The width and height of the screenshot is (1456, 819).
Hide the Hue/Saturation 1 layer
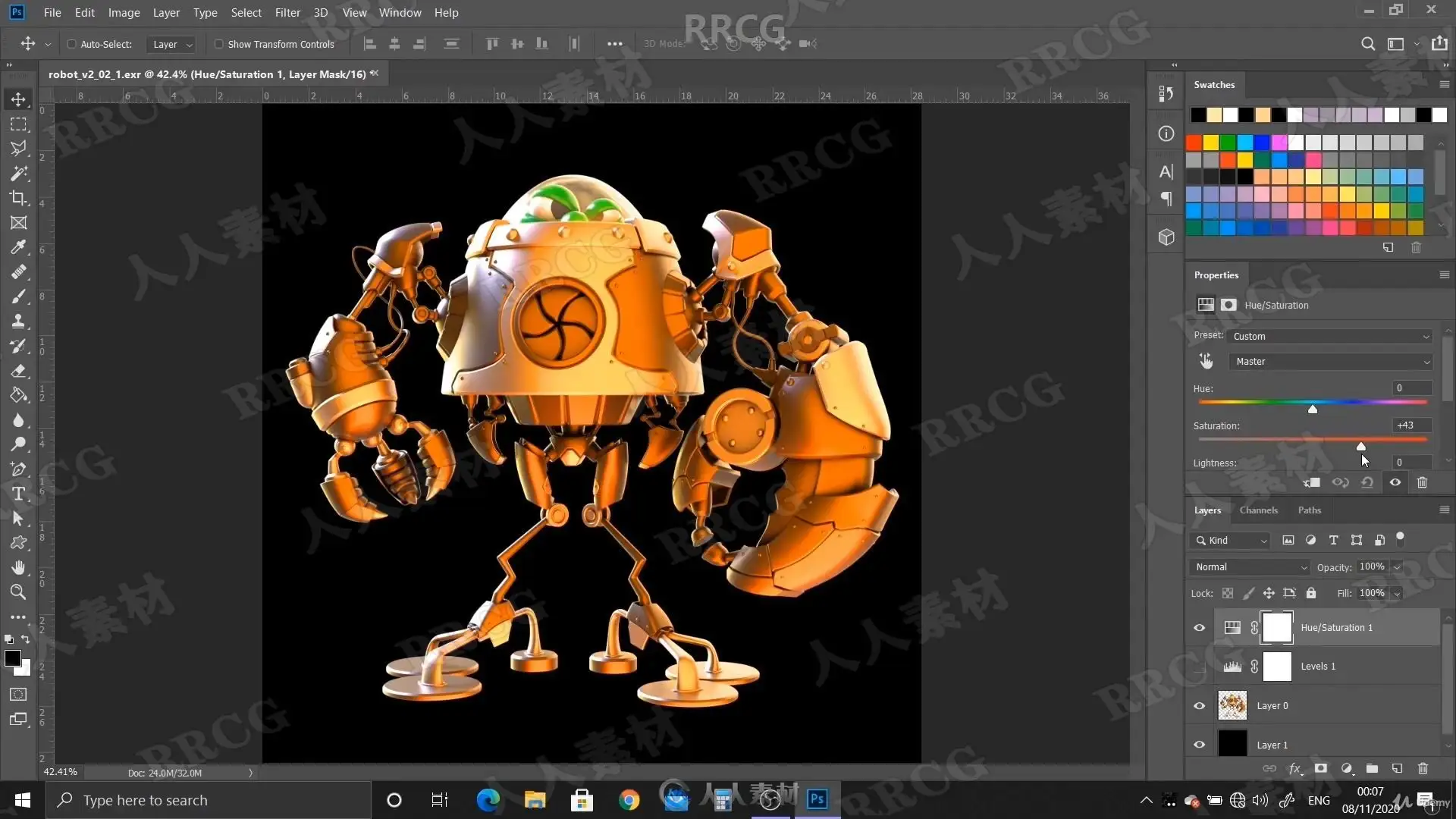coord(1199,627)
